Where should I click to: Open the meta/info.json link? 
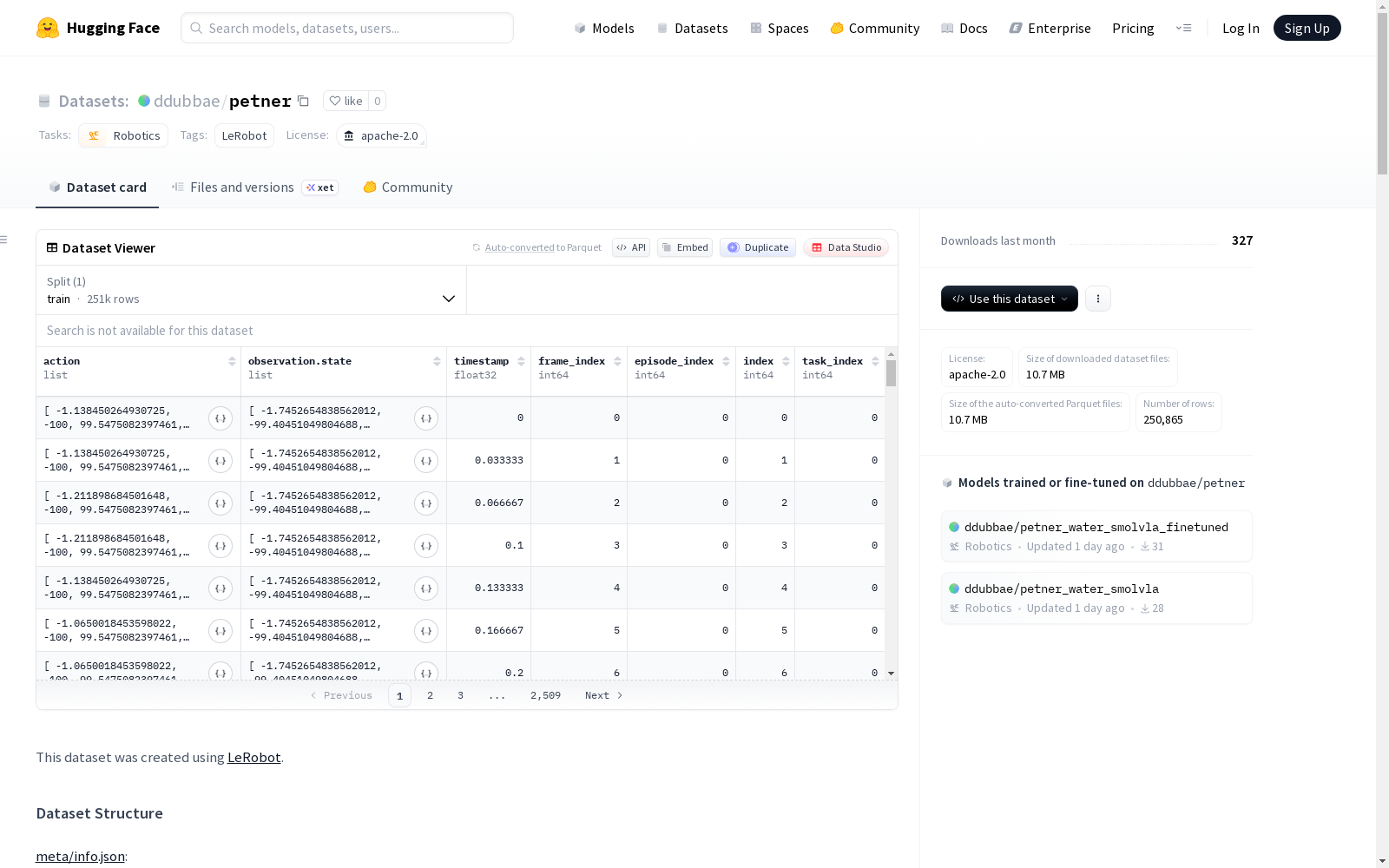pyautogui.click(x=80, y=856)
